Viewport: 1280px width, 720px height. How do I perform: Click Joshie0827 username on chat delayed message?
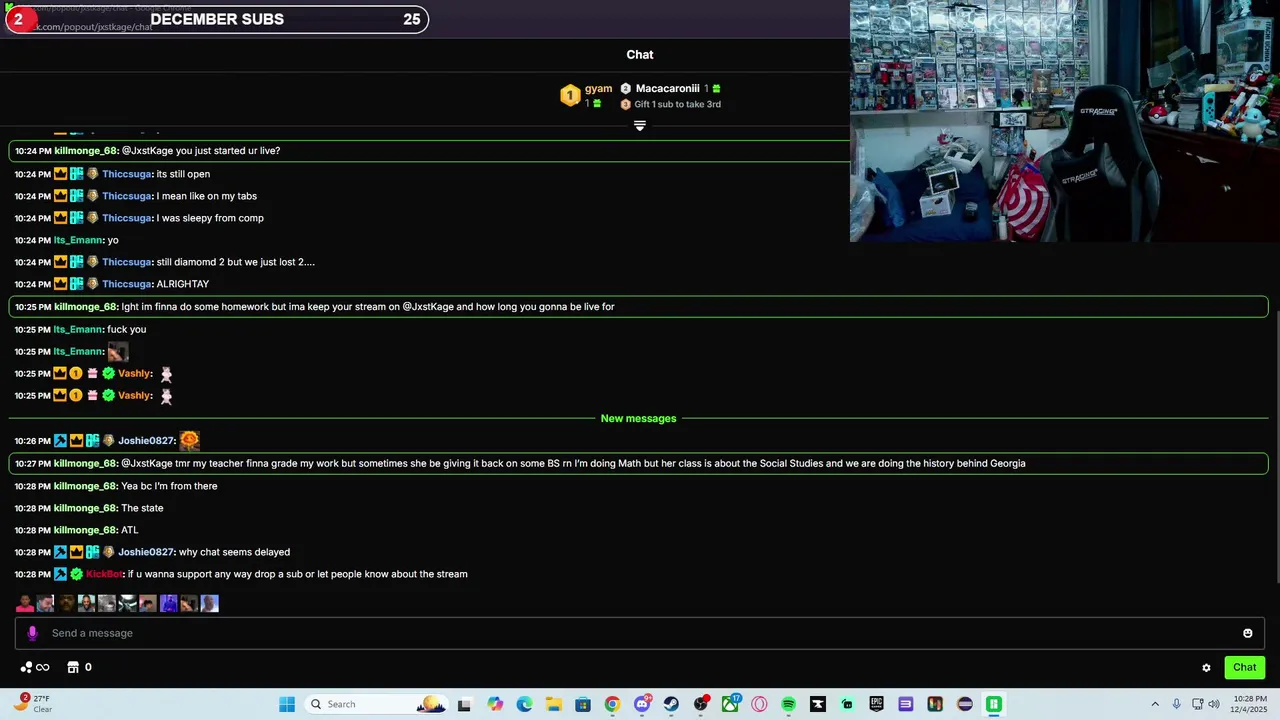coord(146,552)
